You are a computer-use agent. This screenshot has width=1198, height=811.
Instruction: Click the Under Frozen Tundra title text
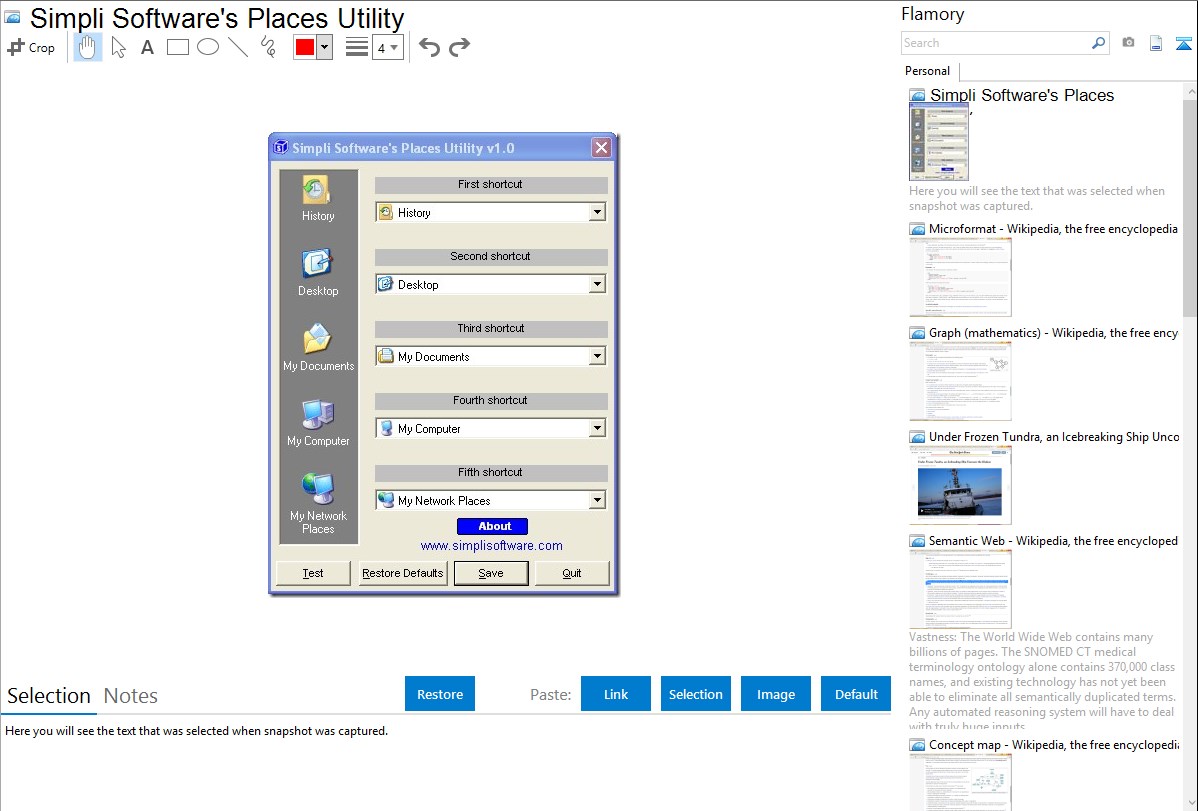coord(1054,436)
